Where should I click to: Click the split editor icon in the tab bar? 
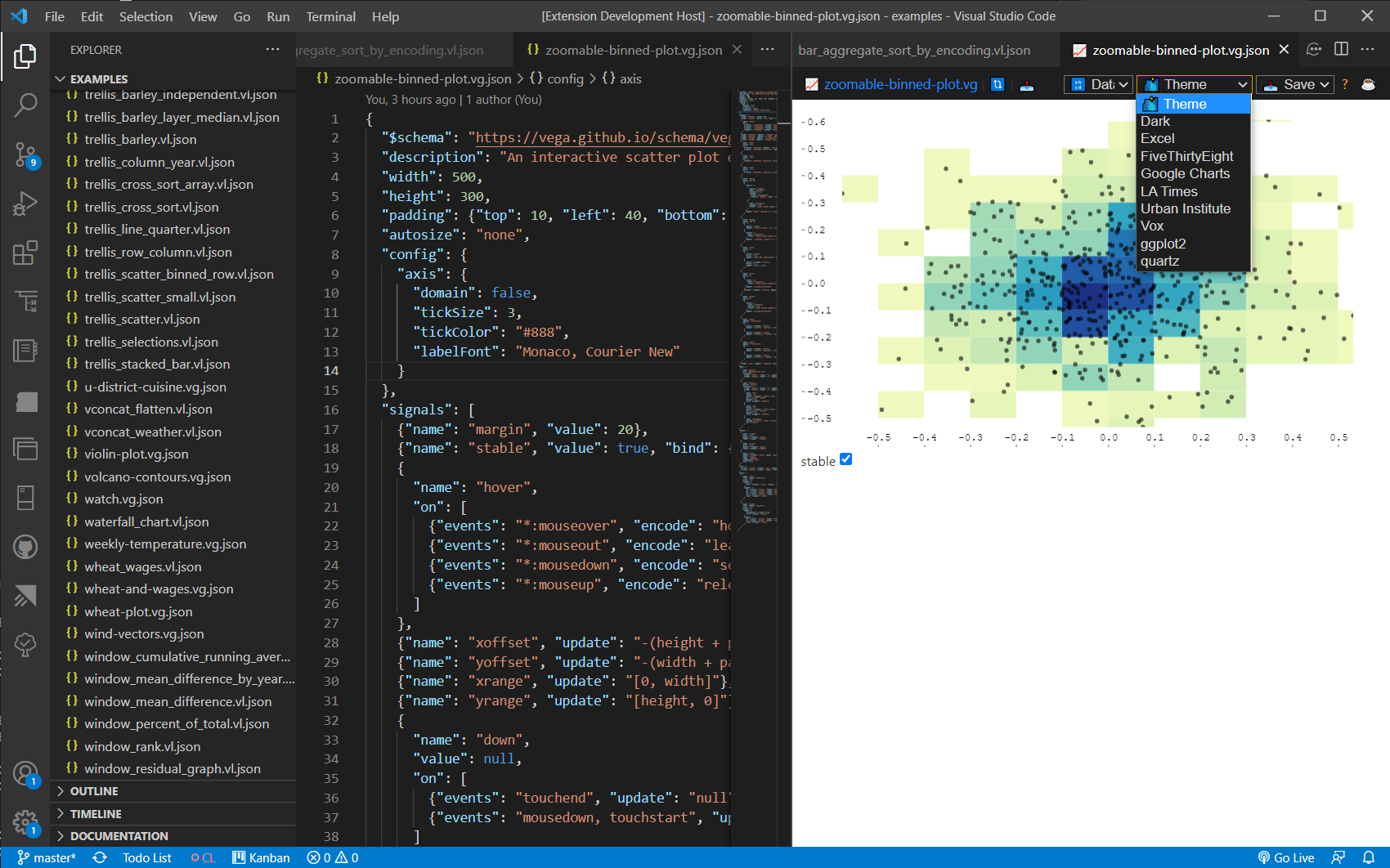[x=1341, y=49]
